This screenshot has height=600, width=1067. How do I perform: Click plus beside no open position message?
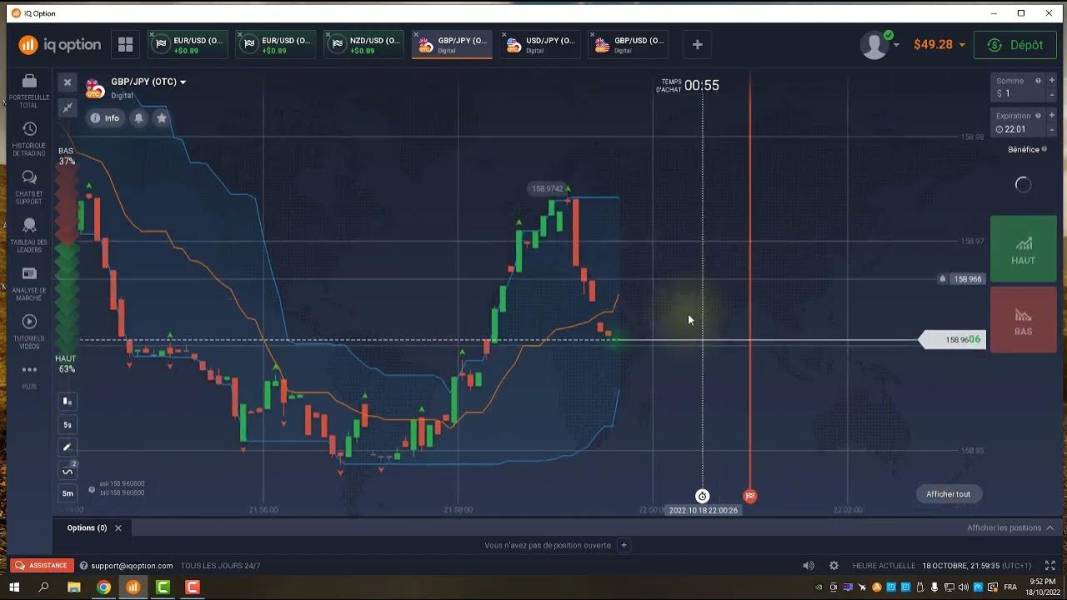click(x=623, y=545)
